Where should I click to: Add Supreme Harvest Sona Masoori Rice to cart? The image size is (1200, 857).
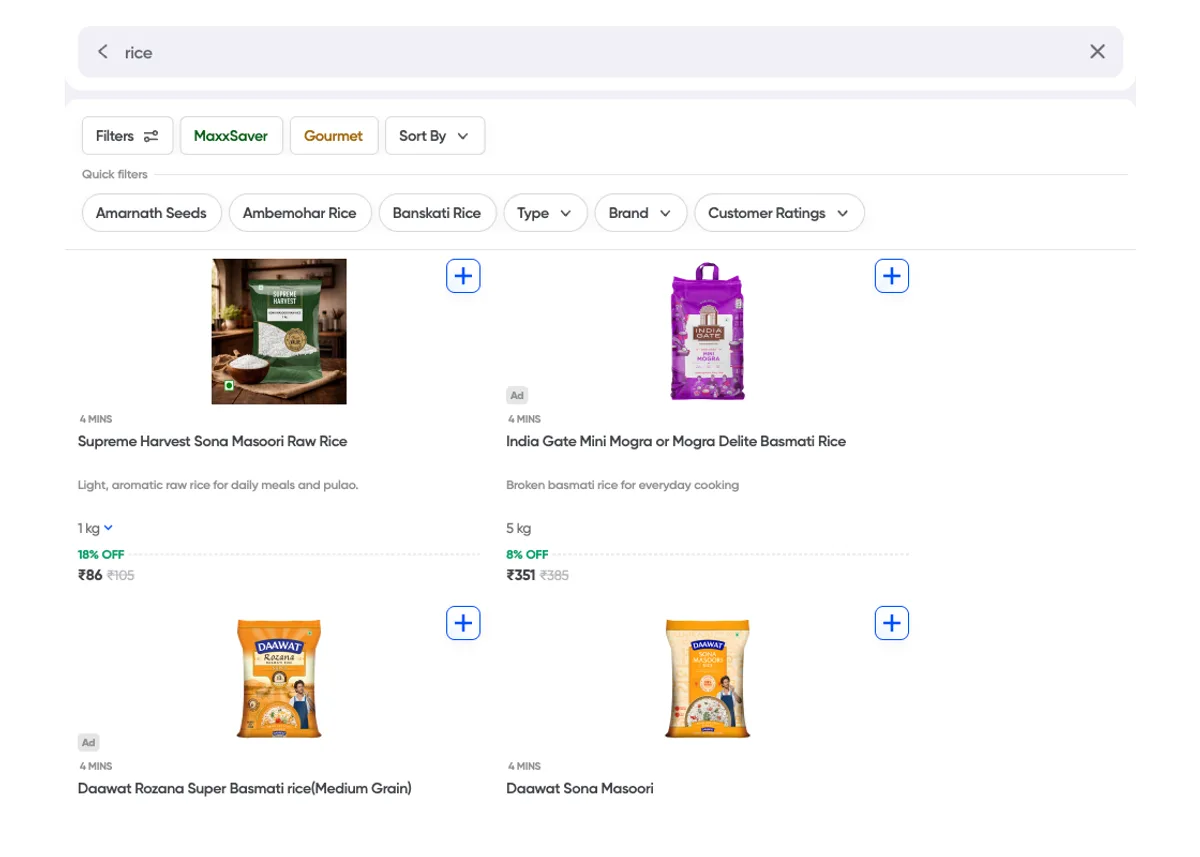463,276
